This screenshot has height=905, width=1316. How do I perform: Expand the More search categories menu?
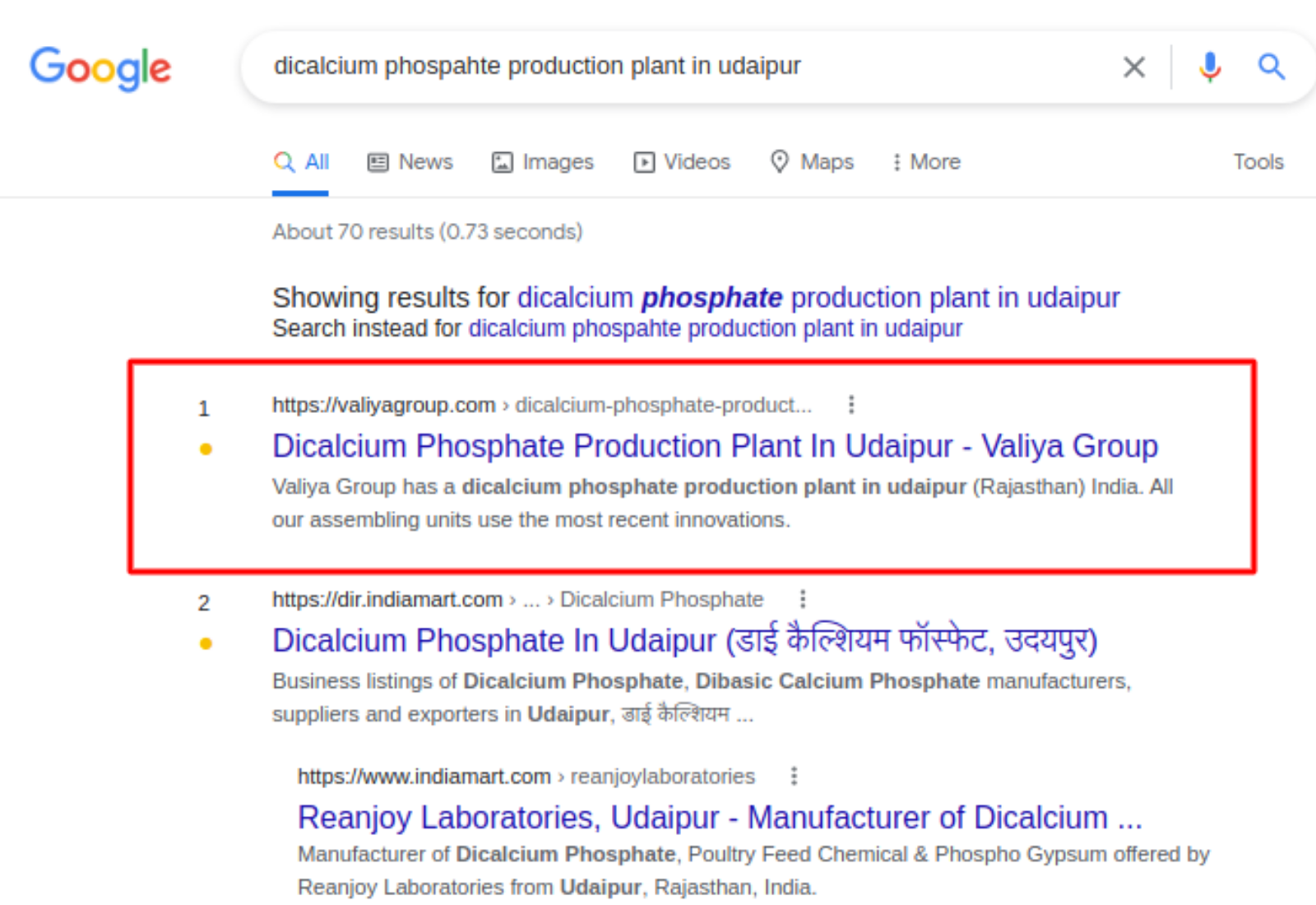[926, 162]
